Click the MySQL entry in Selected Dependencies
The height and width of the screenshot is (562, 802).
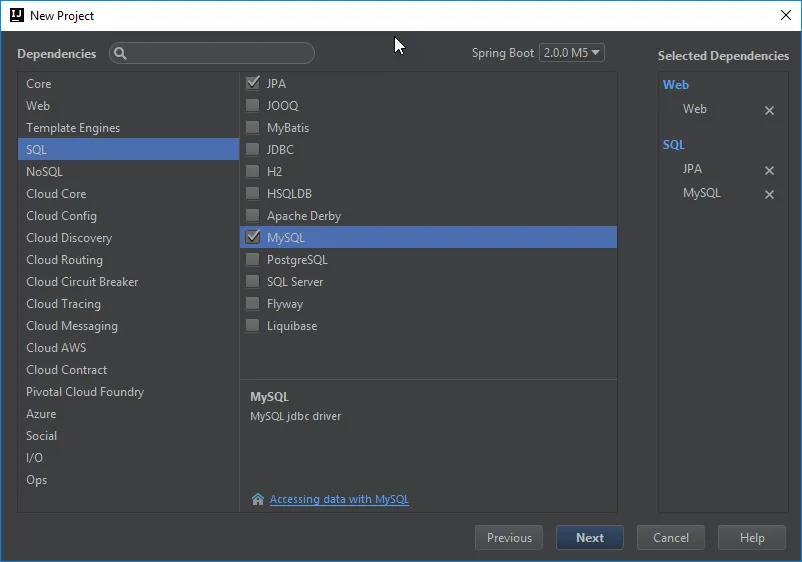coord(702,193)
